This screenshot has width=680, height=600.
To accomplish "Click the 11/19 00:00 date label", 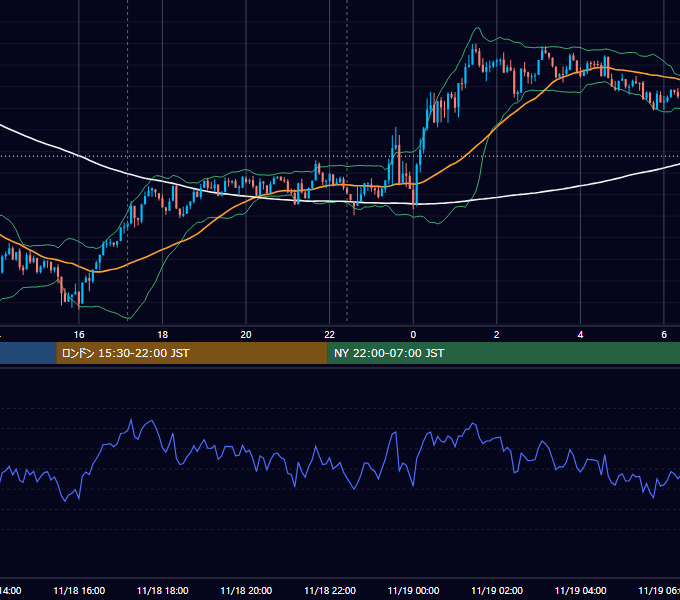I will pos(413,590).
